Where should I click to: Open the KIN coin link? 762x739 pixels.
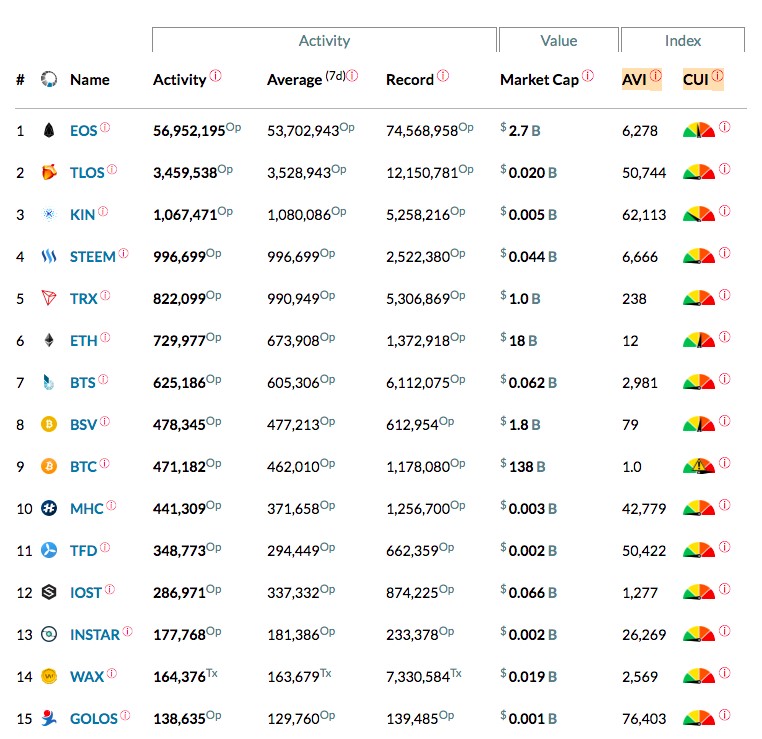[82, 215]
